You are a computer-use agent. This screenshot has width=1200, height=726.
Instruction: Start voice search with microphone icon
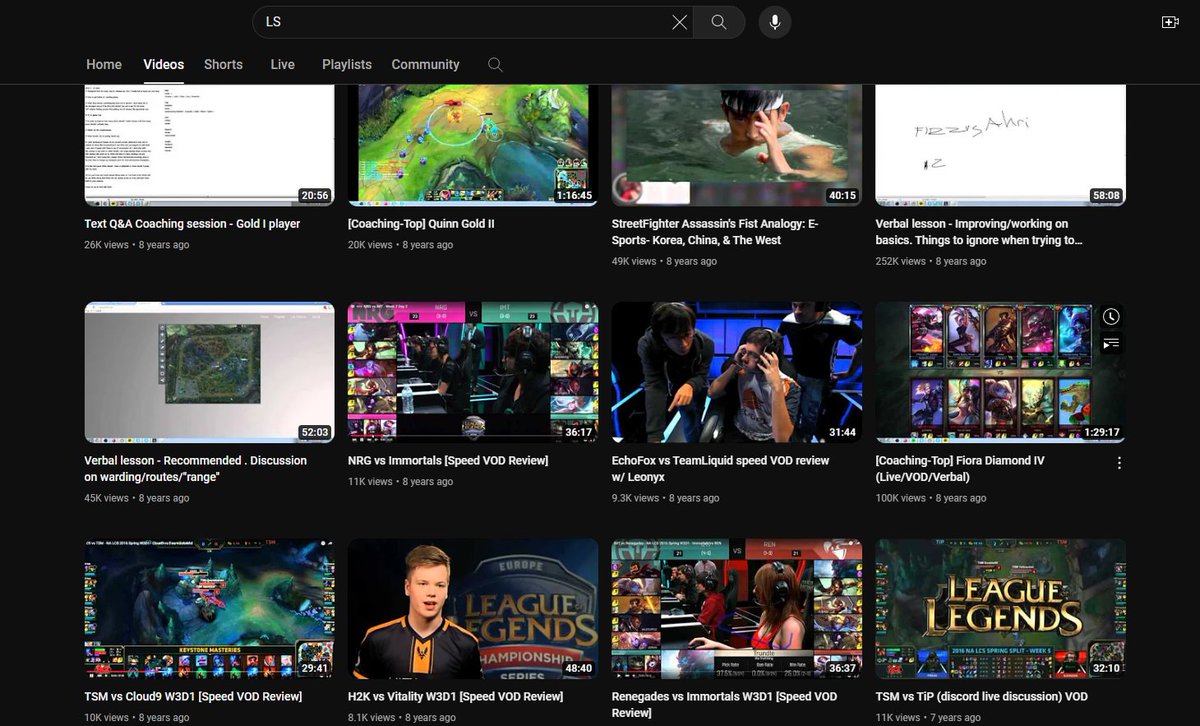(775, 22)
